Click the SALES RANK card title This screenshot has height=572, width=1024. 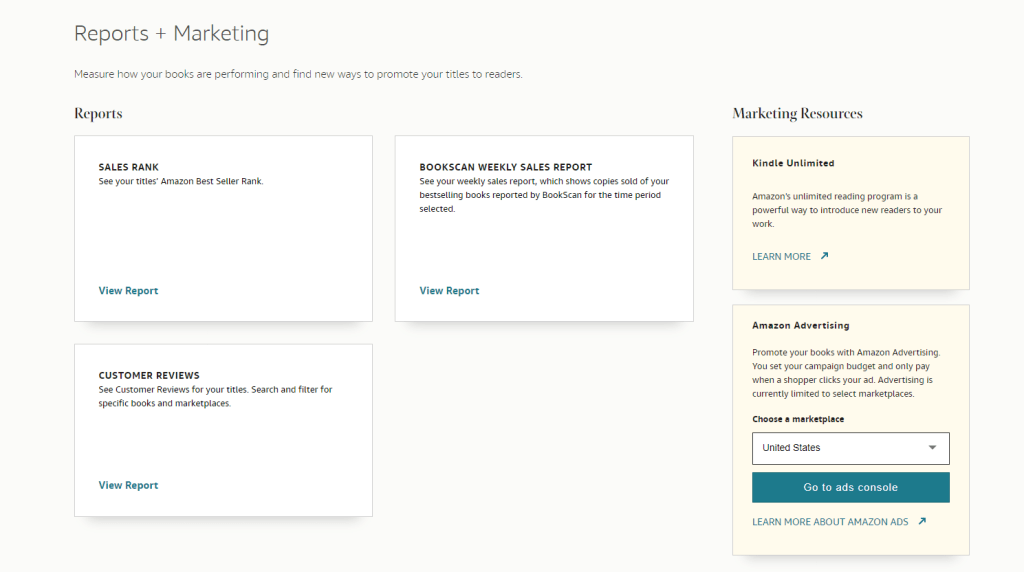coord(128,167)
